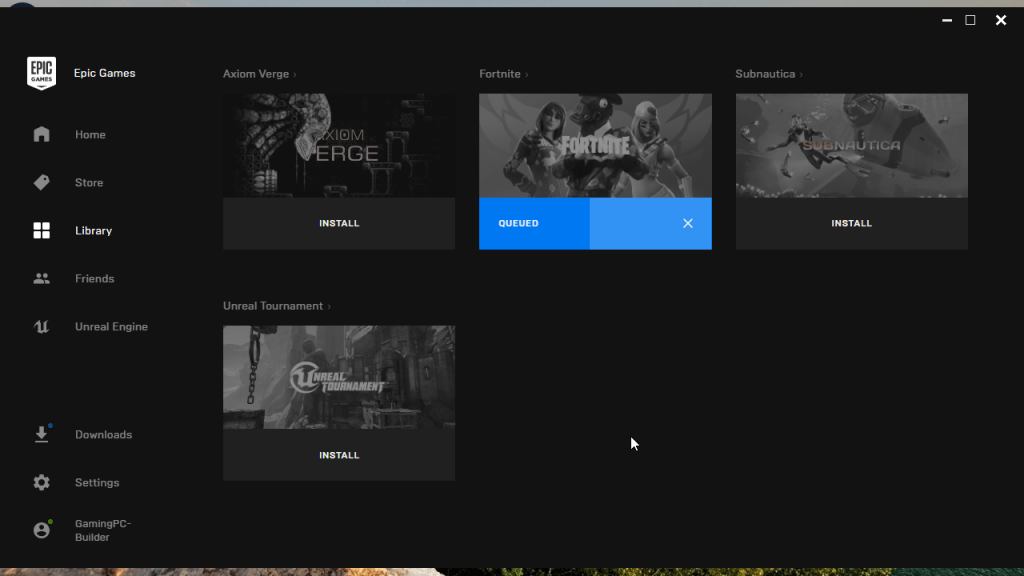The height and width of the screenshot is (576, 1024).
Task: Open the Store via its tag icon
Action: pos(41,182)
